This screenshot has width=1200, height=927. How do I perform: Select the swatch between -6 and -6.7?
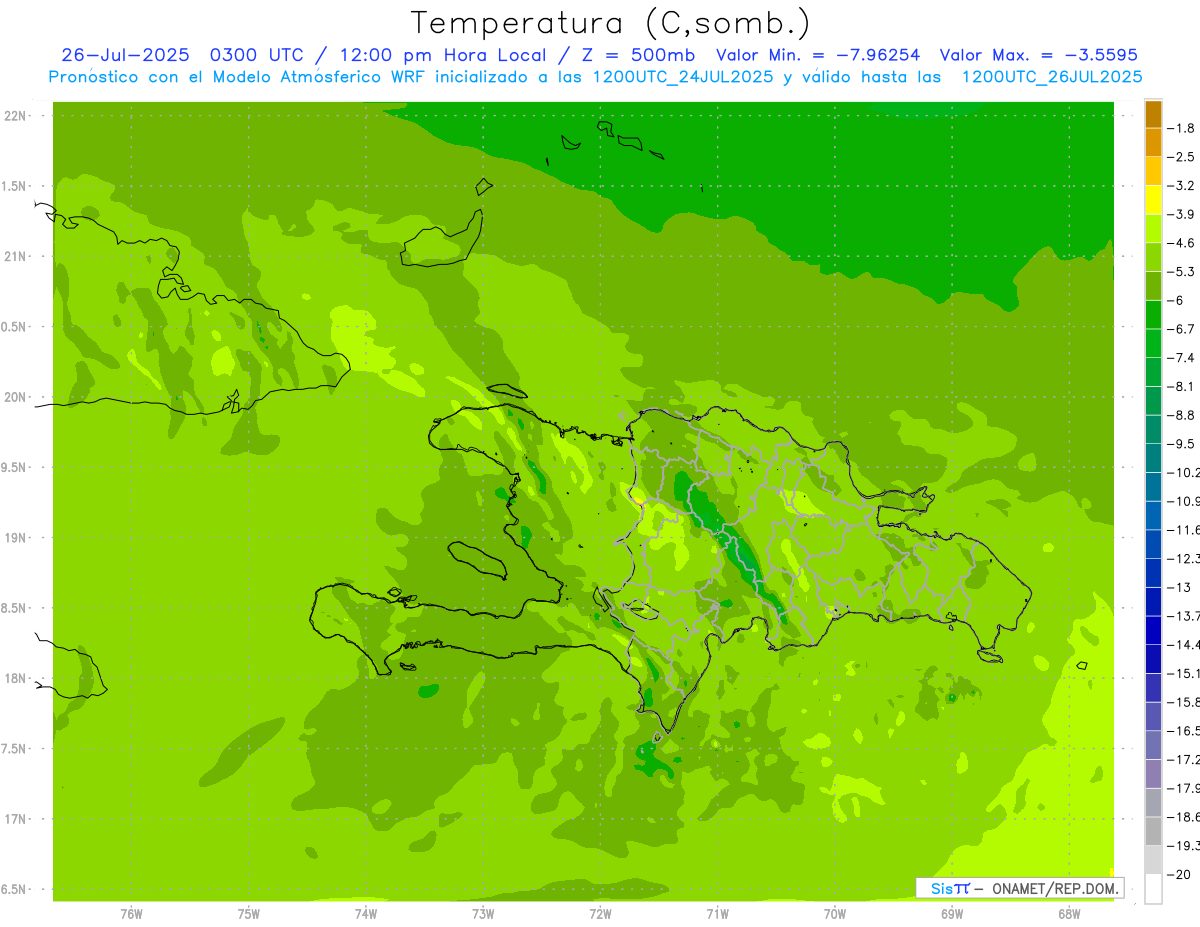[x=1153, y=315]
